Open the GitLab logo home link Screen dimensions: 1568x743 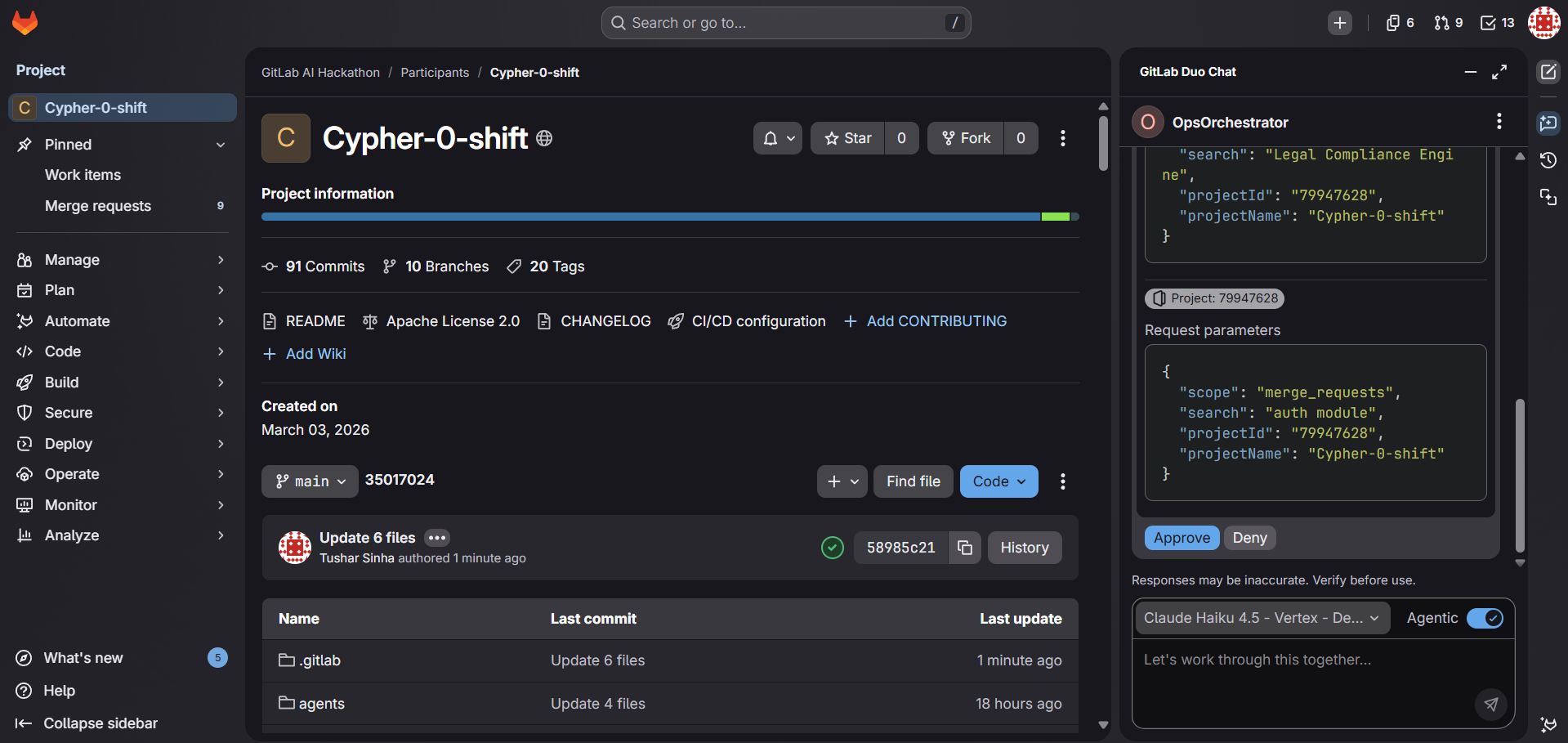[25, 22]
